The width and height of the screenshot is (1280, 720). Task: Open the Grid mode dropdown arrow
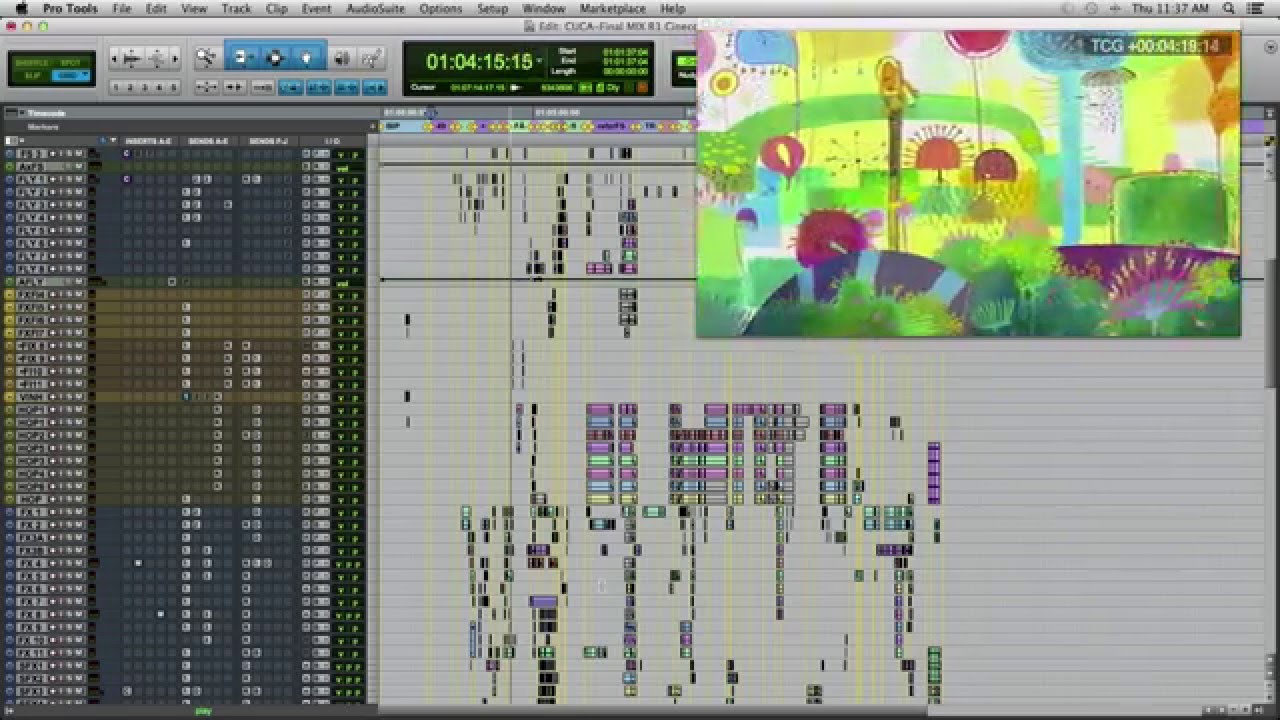click(x=83, y=75)
